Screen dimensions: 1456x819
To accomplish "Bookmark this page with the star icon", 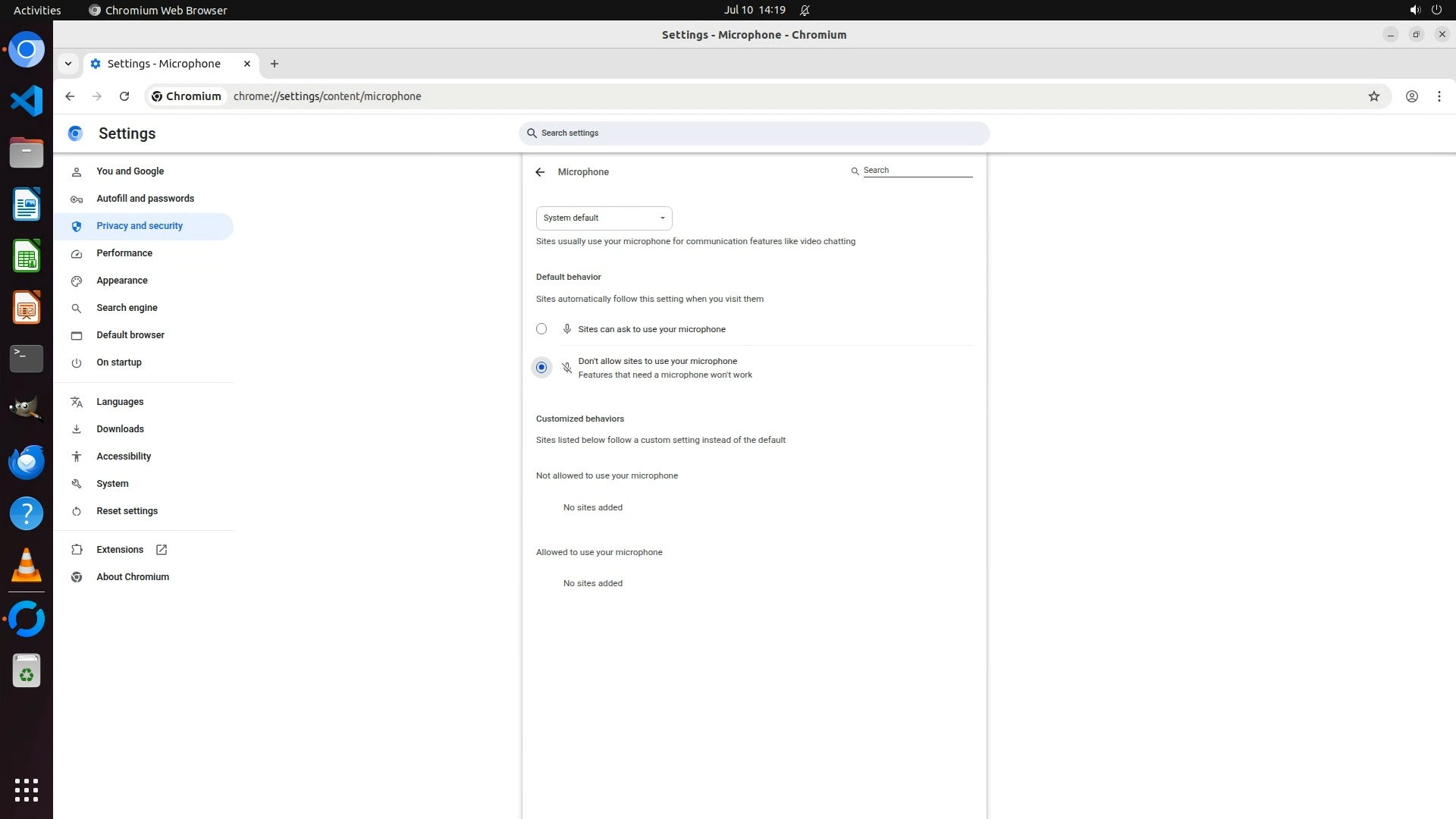I will point(1373,96).
